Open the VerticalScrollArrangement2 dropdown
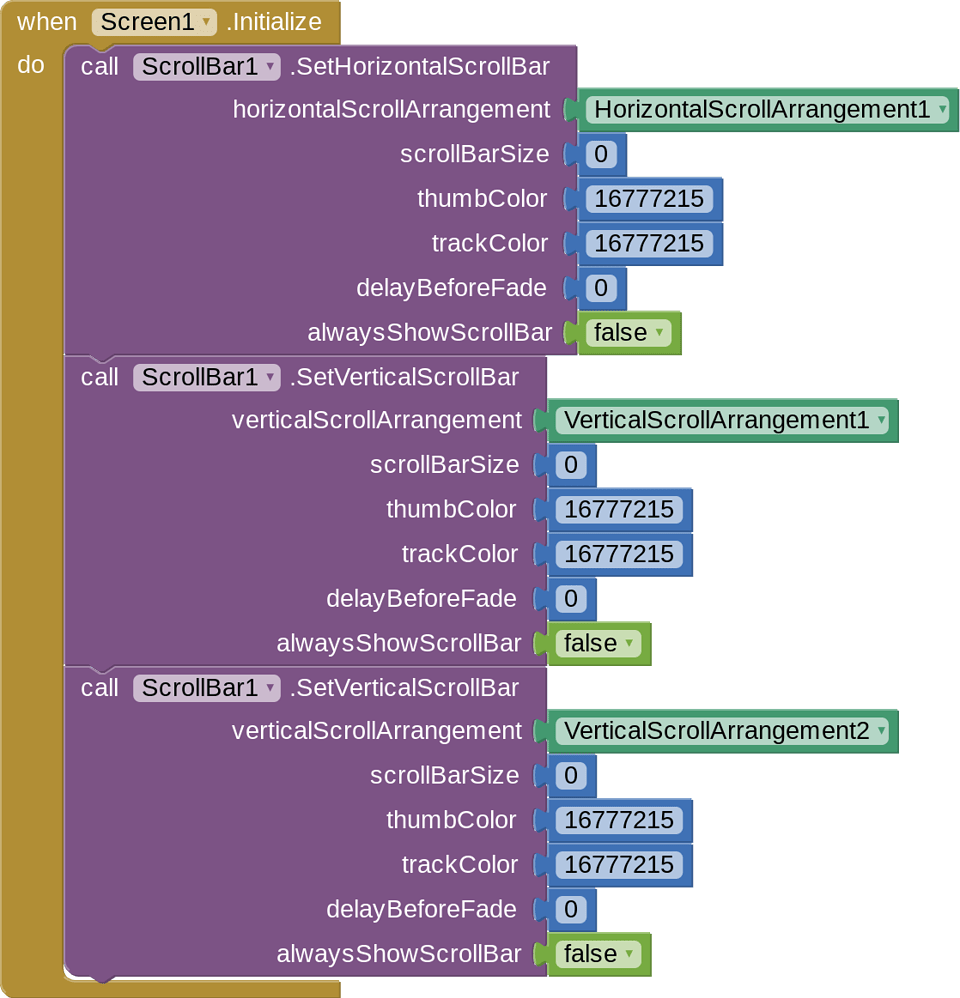 880,732
